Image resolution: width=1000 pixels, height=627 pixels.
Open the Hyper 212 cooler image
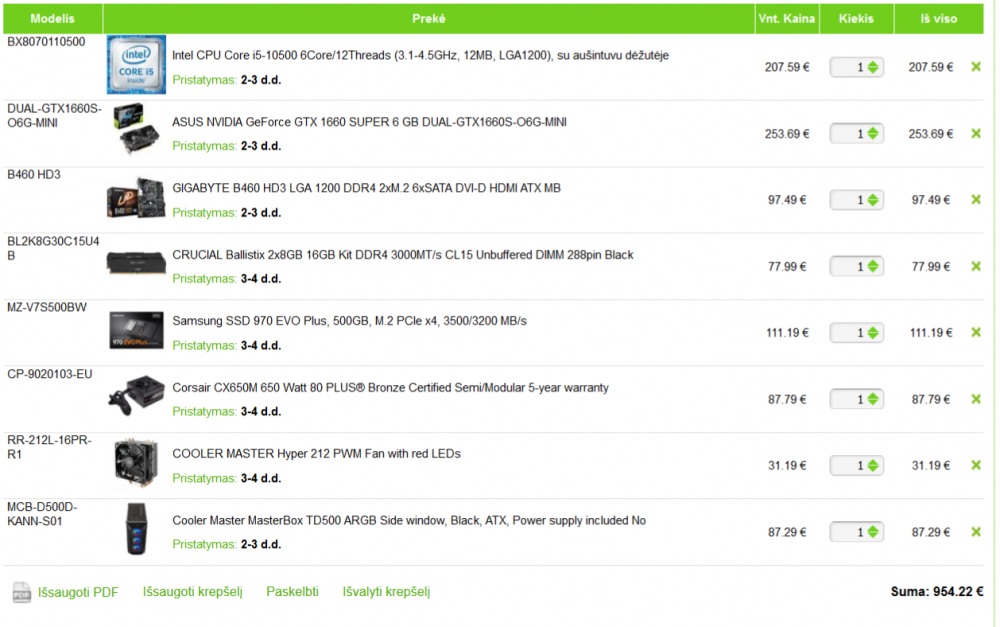pos(136,462)
